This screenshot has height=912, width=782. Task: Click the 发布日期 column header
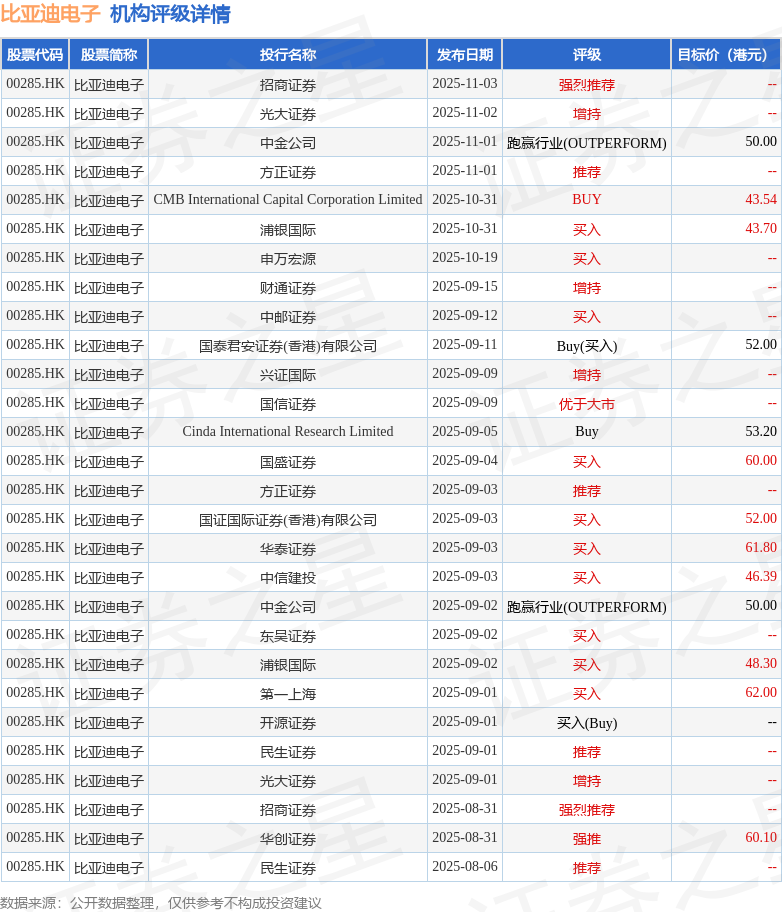pos(464,55)
